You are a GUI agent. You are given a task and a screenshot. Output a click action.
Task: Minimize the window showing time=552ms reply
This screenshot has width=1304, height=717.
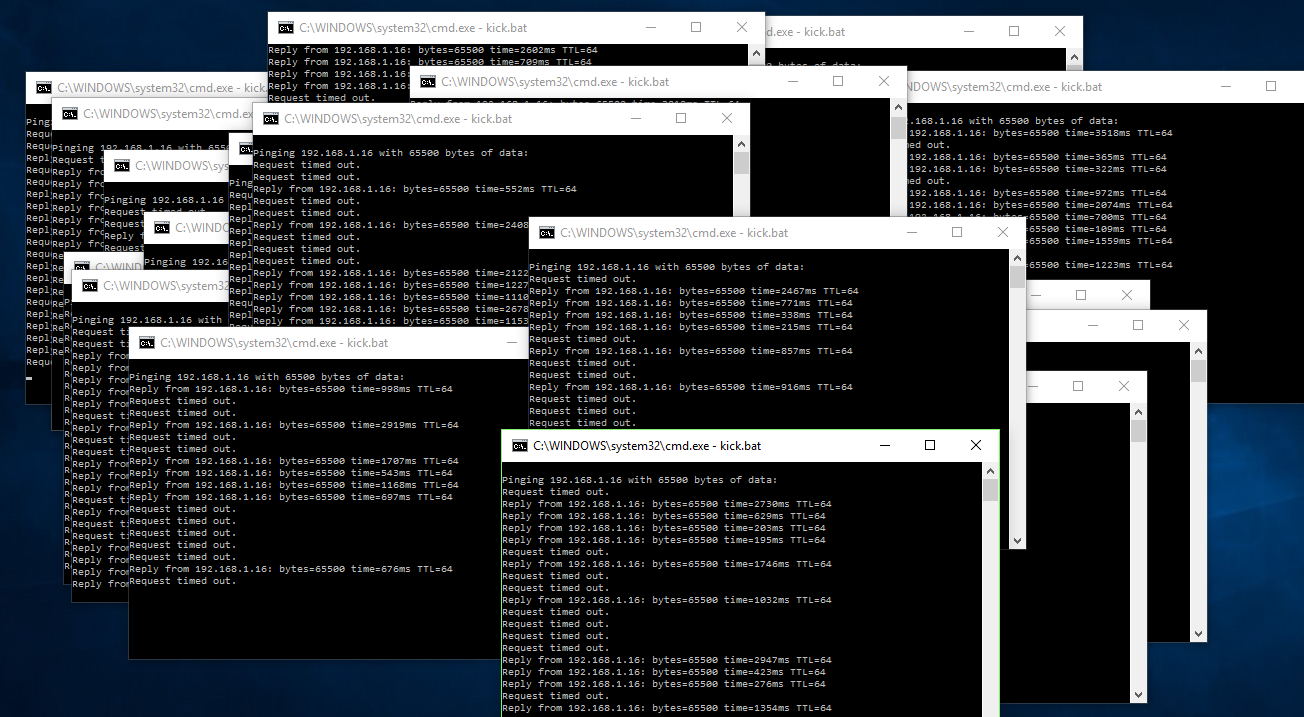click(x=635, y=118)
